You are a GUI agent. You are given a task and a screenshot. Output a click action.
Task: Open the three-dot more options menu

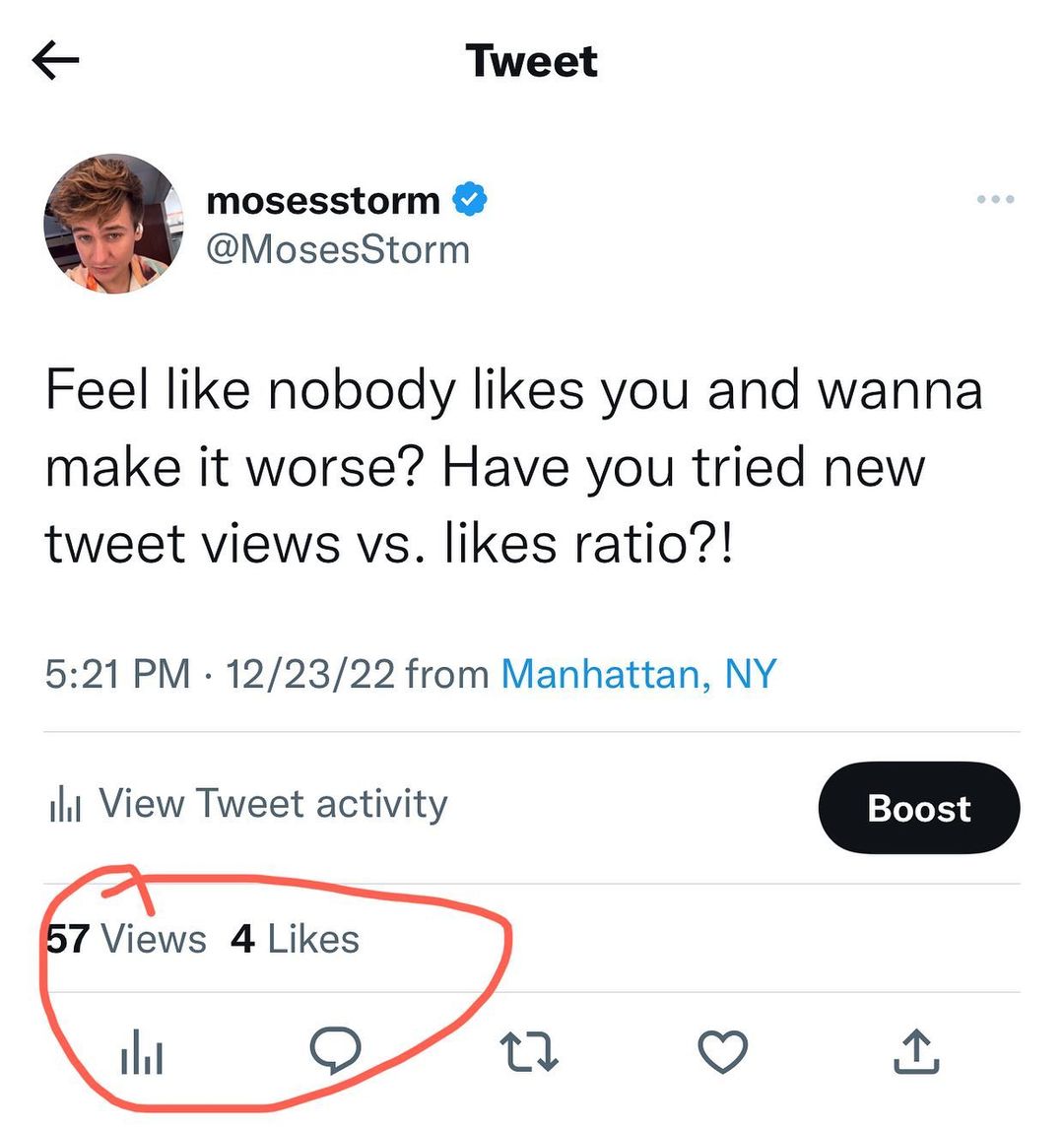[995, 200]
